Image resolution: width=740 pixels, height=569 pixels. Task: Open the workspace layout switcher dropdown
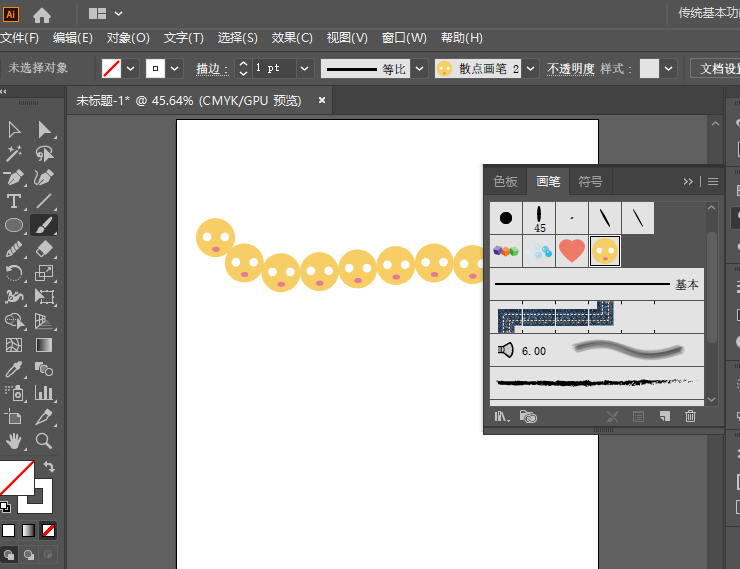point(119,14)
